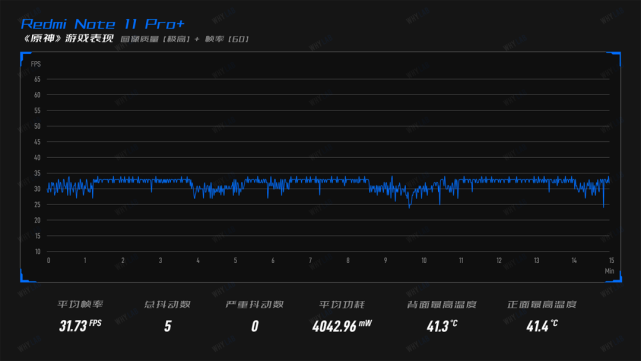Click the '背面最高温度' stat heading
This screenshot has width=641, height=361.
pos(442,305)
